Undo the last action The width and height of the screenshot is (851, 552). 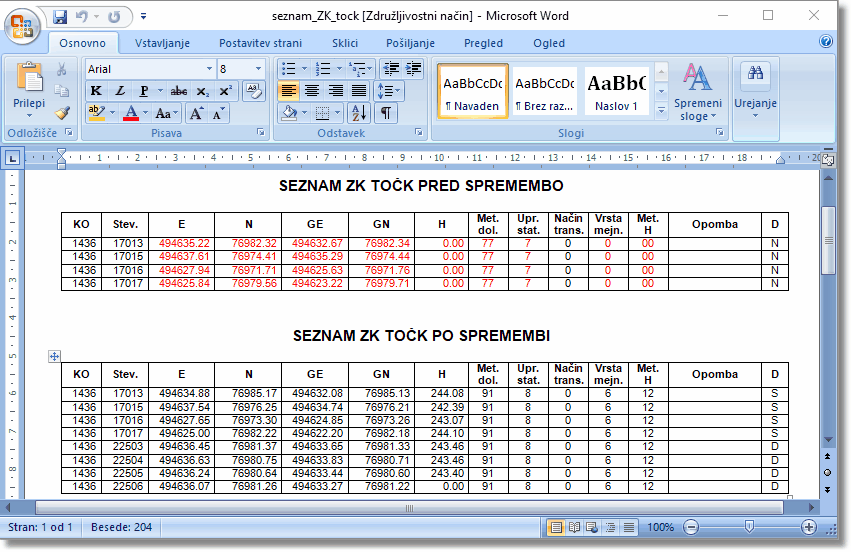tap(81, 17)
